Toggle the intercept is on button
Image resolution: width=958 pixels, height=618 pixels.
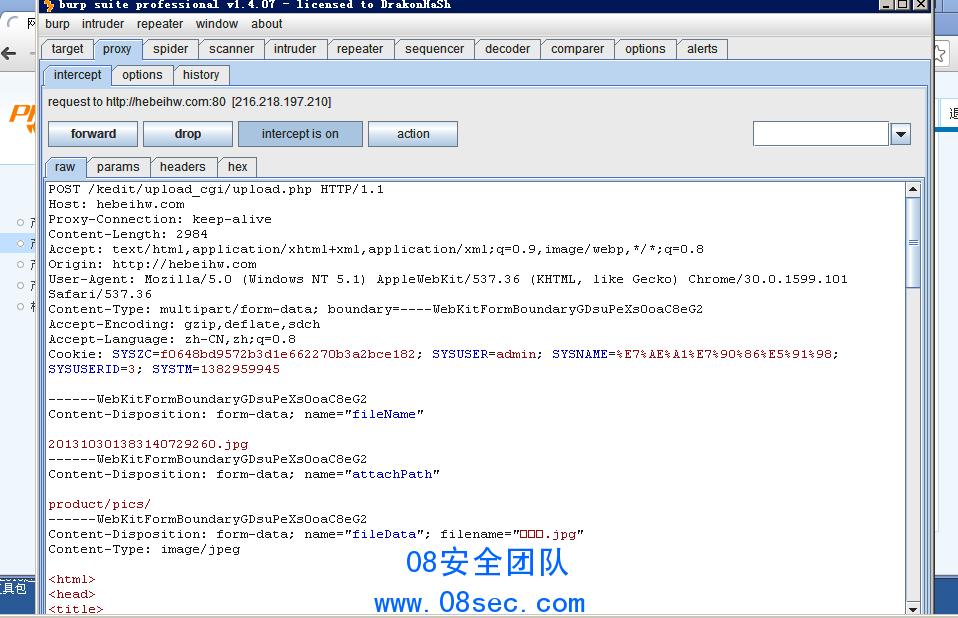coord(300,134)
